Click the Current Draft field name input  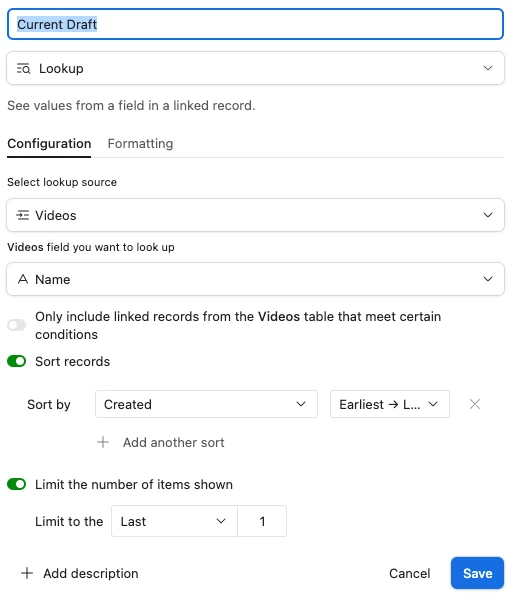click(x=256, y=24)
